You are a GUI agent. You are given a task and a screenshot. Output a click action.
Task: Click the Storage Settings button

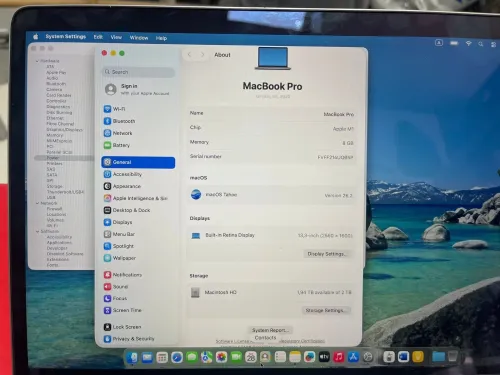click(x=326, y=310)
